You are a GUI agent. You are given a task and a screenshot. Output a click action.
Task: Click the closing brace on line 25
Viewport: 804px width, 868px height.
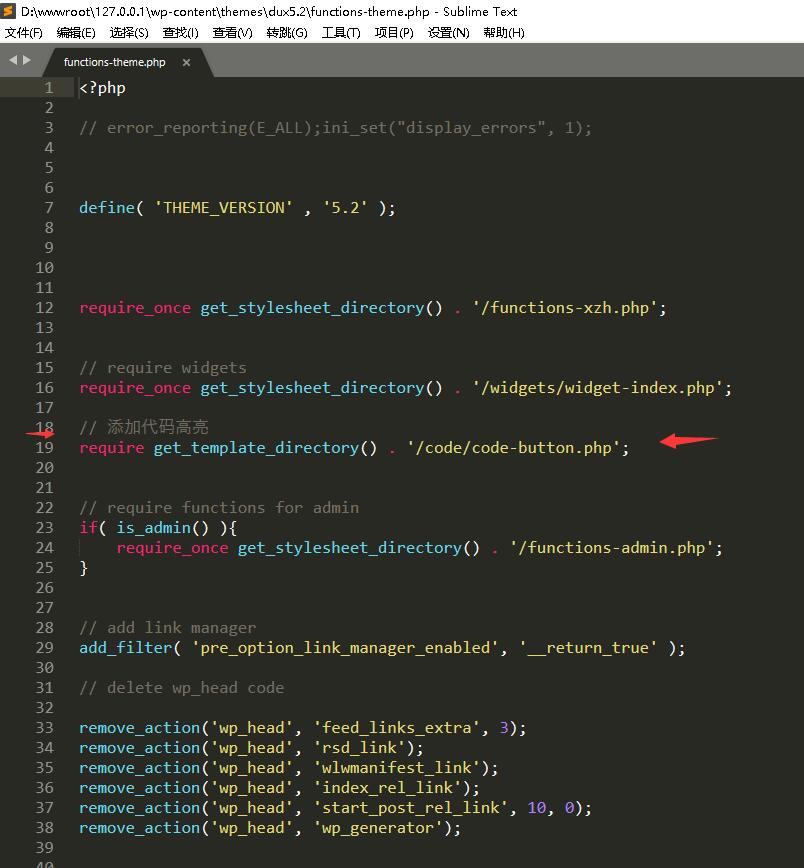point(84,567)
